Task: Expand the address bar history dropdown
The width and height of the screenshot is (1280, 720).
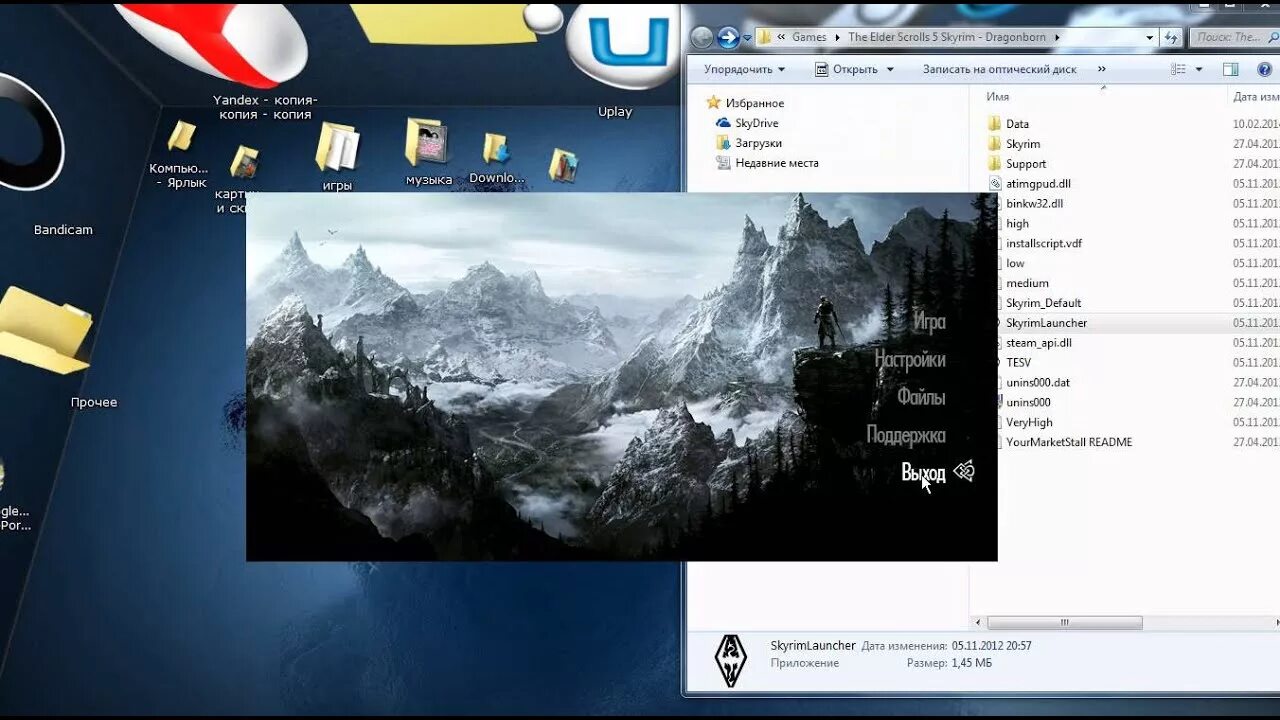Action: pyautogui.click(x=1150, y=37)
